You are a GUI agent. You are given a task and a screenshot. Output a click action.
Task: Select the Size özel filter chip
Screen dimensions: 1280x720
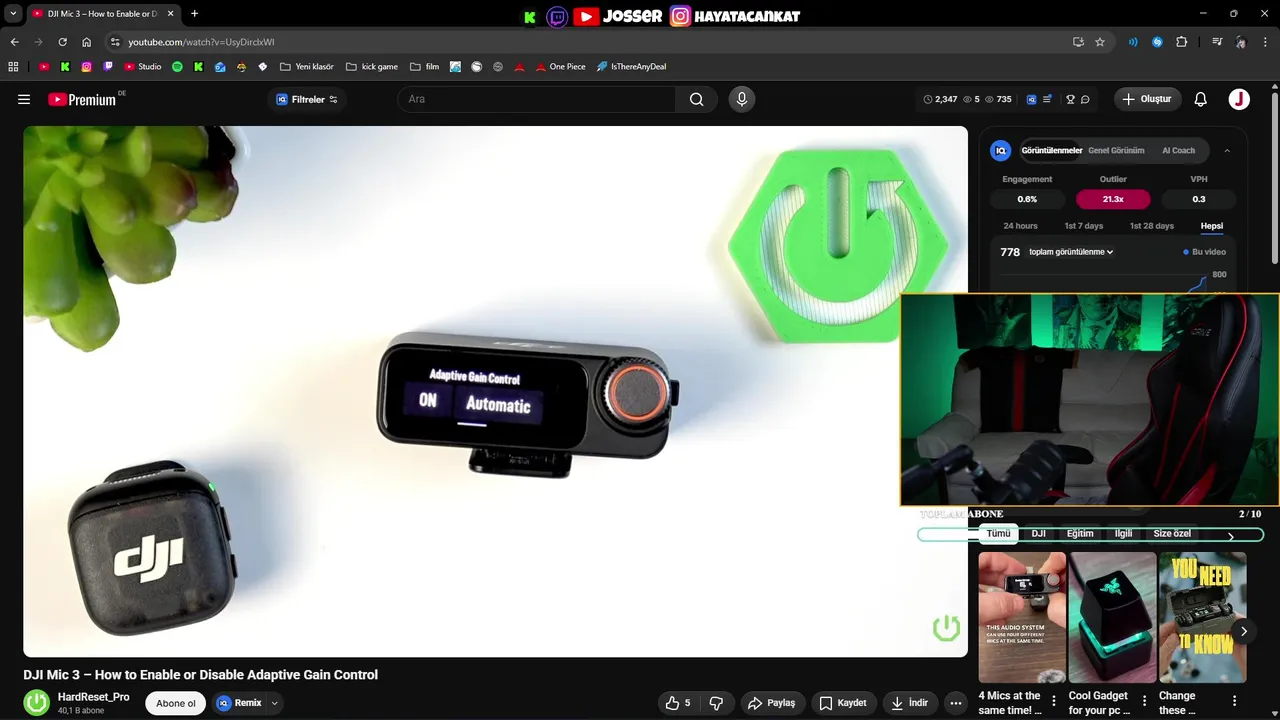[1172, 534]
